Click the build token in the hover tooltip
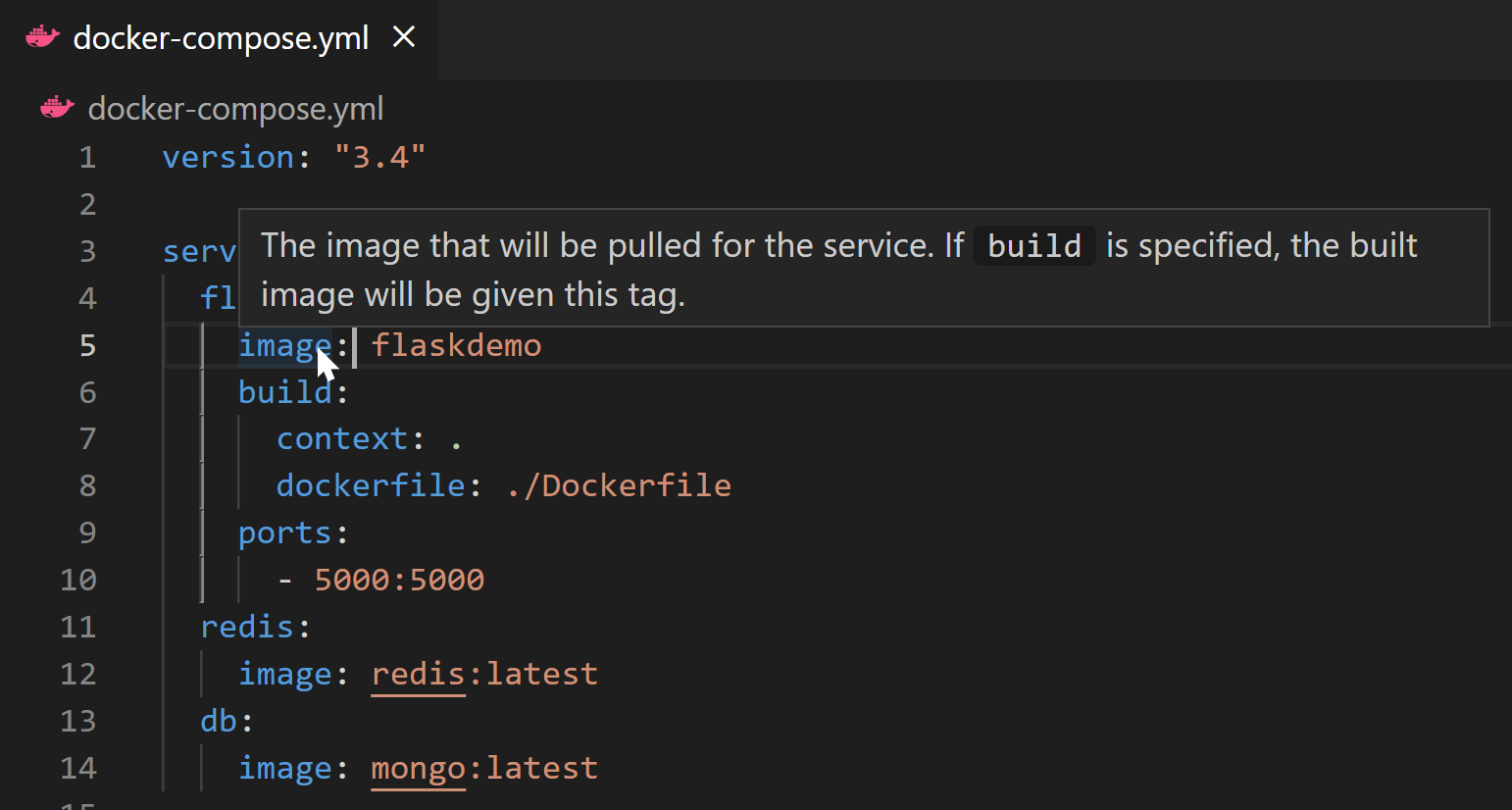 point(1033,245)
